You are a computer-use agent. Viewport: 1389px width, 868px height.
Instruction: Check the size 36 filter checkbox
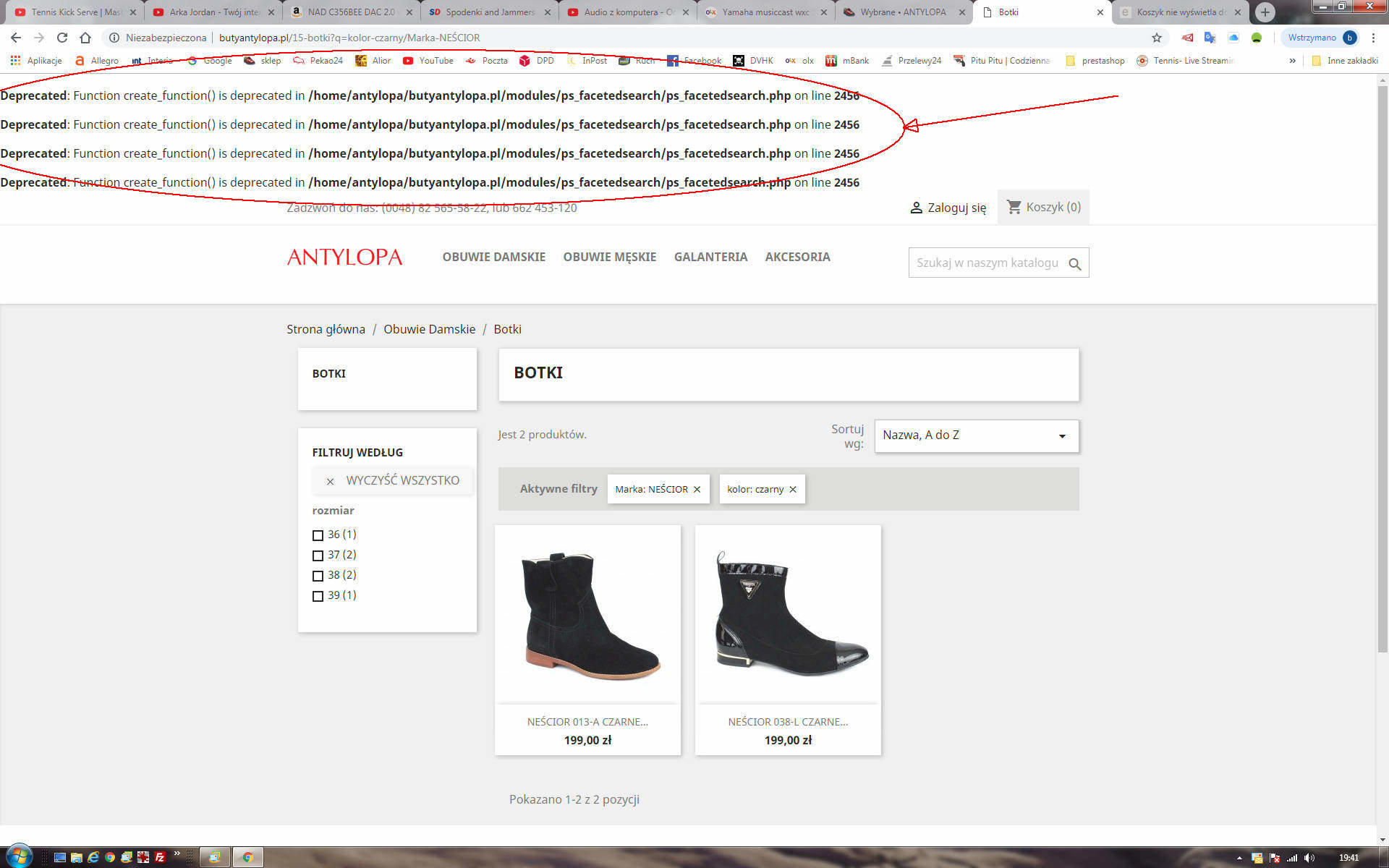318,535
